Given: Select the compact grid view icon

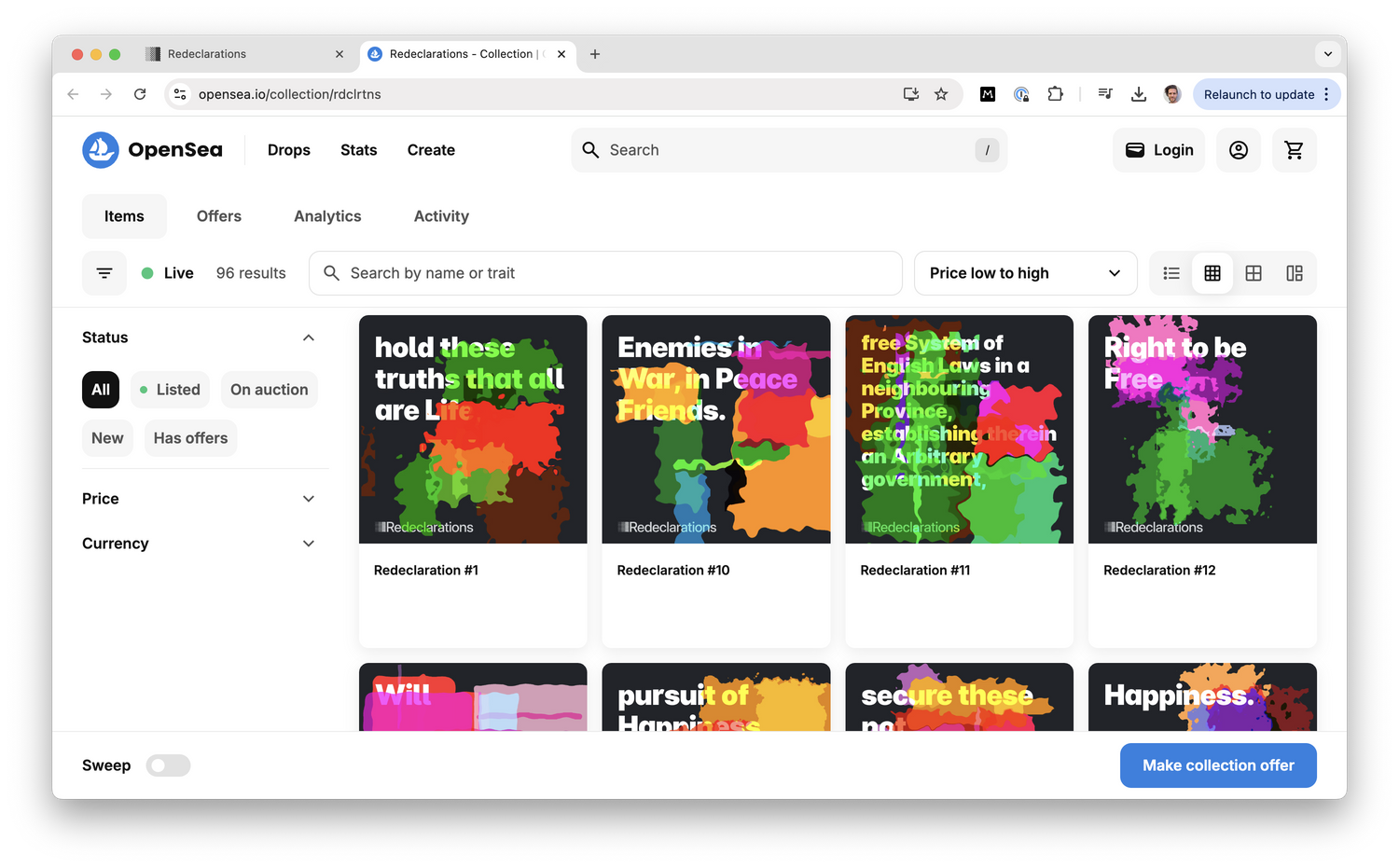Looking at the screenshot, I should [x=1212, y=273].
